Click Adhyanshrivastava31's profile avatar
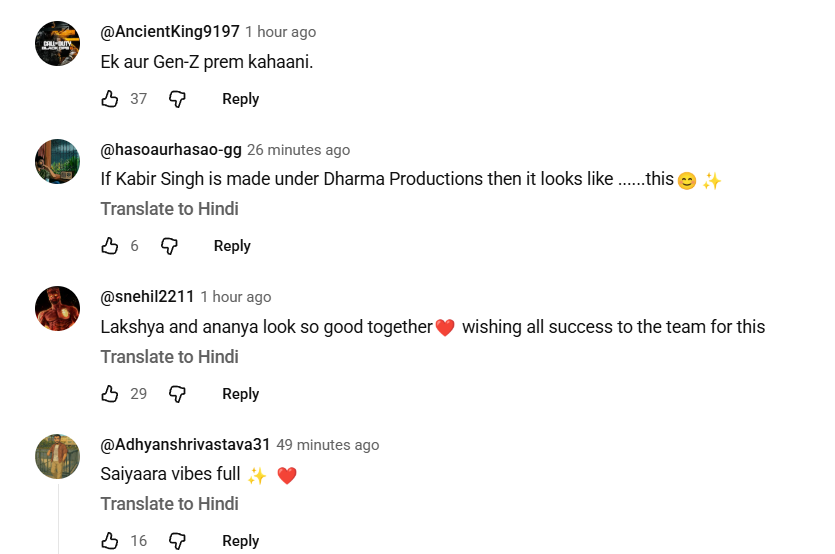 point(57,456)
